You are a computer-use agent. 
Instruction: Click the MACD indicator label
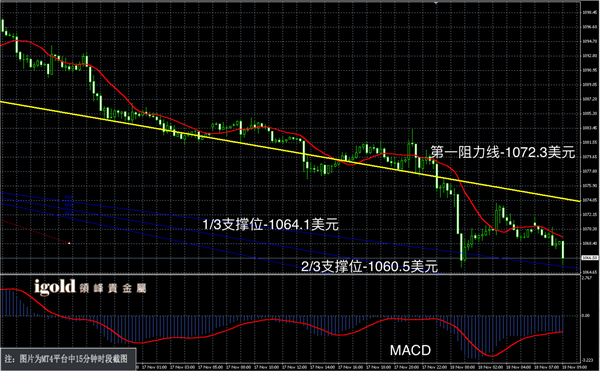[x=410, y=350]
